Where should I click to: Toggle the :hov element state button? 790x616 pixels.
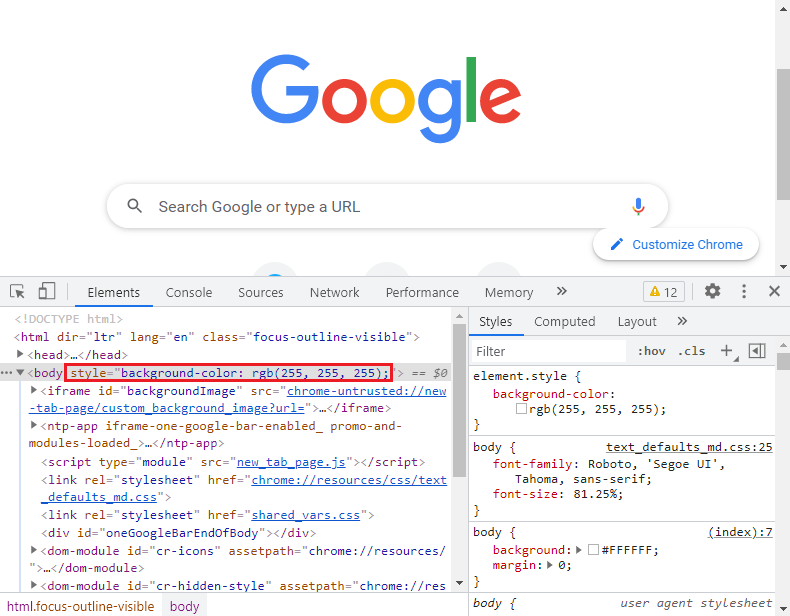pyautogui.click(x=651, y=351)
